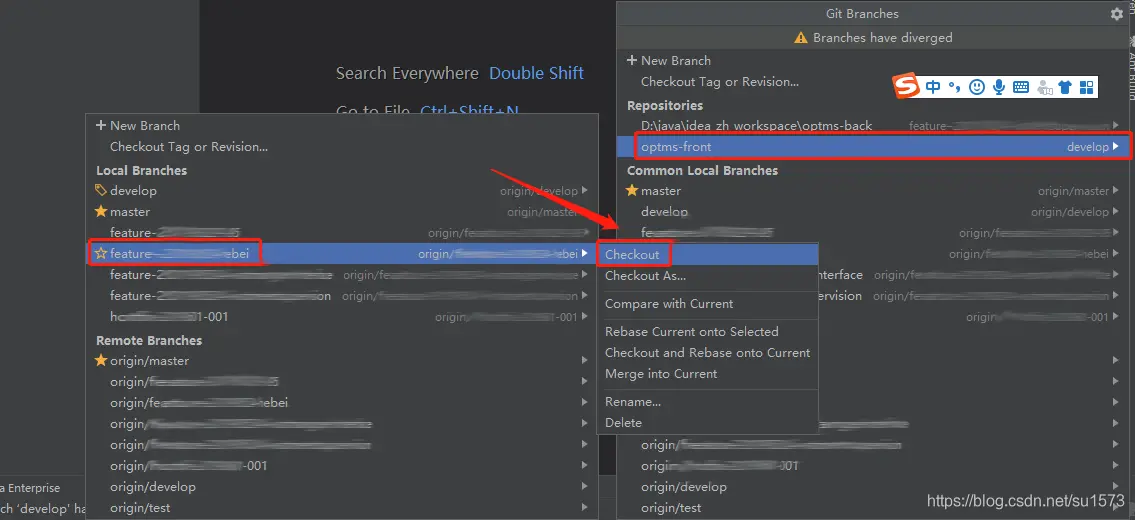This screenshot has height=520, width=1135.
Task: Choose Checkout from the branch context menu
Action: coord(632,255)
